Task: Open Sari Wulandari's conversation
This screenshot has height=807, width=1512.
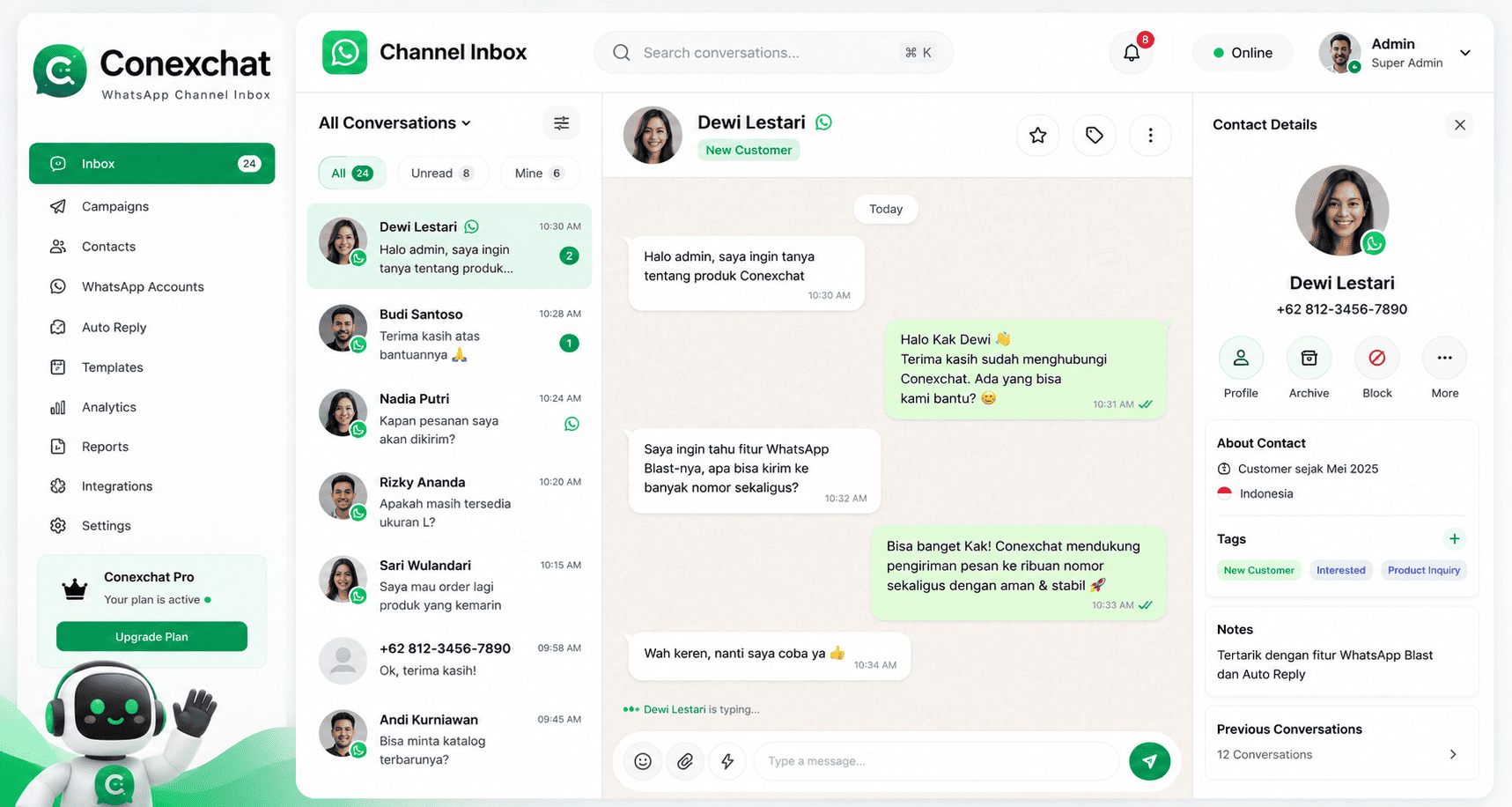Action: [449, 585]
